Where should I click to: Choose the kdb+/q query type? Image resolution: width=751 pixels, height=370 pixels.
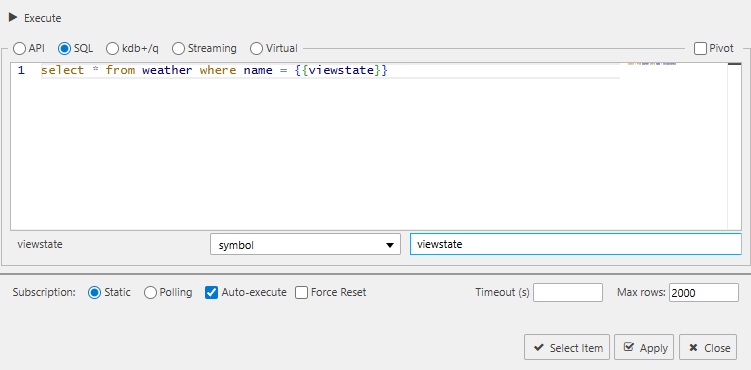point(112,48)
